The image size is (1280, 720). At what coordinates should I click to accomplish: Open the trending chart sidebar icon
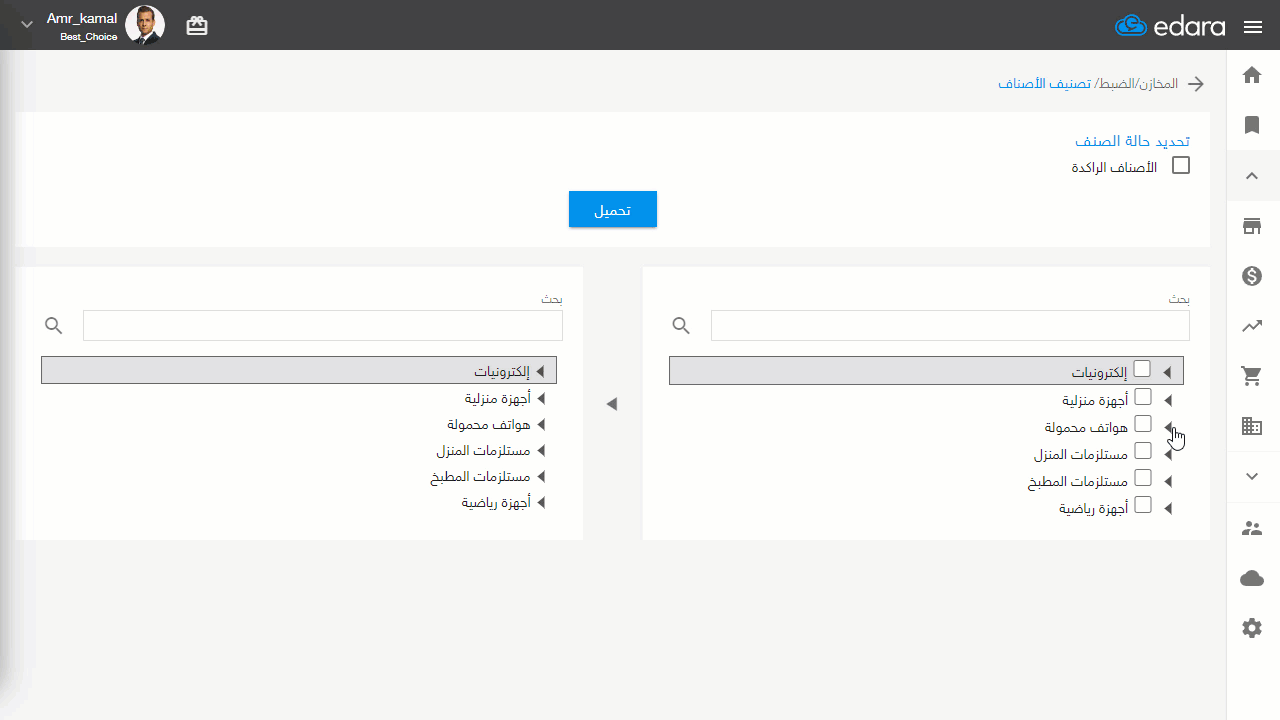click(1252, 325)
